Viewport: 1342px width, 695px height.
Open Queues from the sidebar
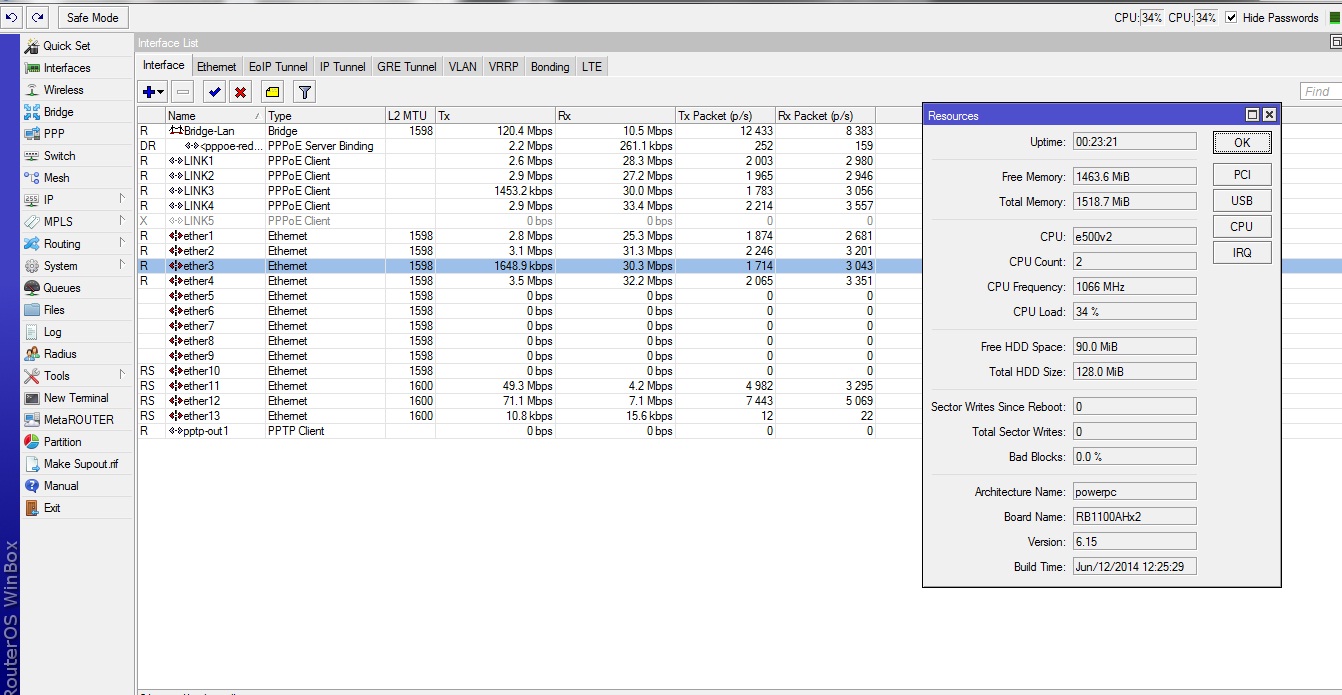pyautogui.click(x=62, y=288)
